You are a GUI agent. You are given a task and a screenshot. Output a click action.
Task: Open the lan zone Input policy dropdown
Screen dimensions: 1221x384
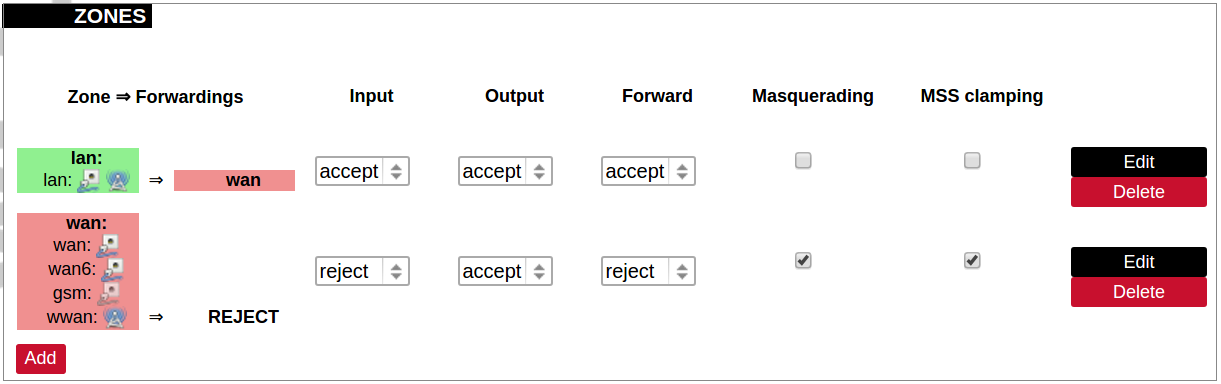362,171
